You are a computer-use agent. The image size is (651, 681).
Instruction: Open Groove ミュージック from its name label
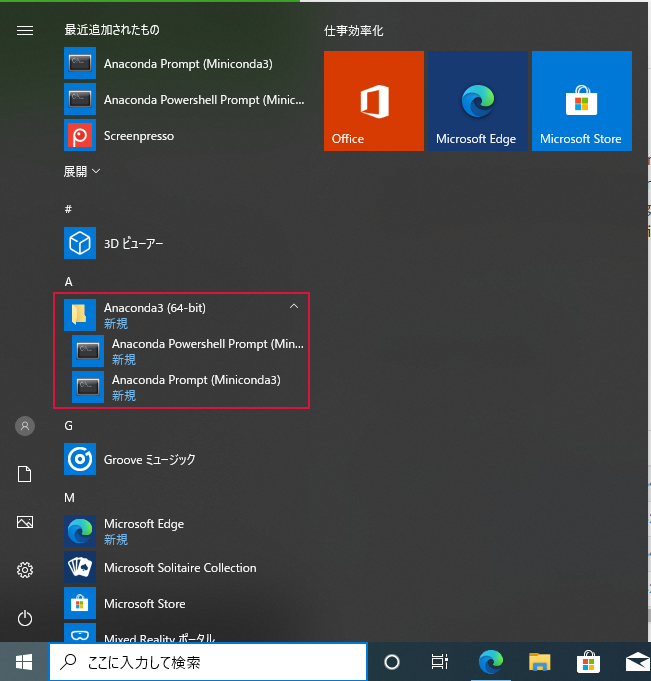149,460
